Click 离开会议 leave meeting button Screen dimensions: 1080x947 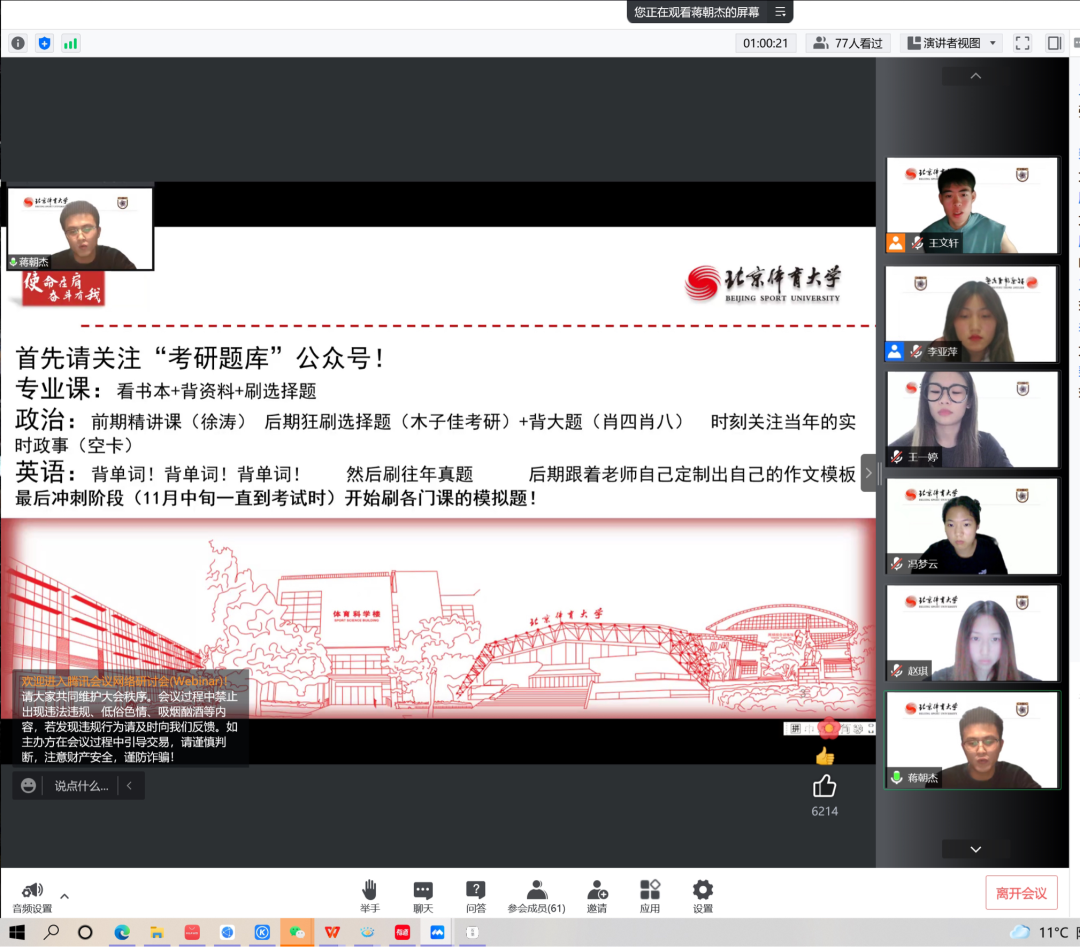[1021, 893]
